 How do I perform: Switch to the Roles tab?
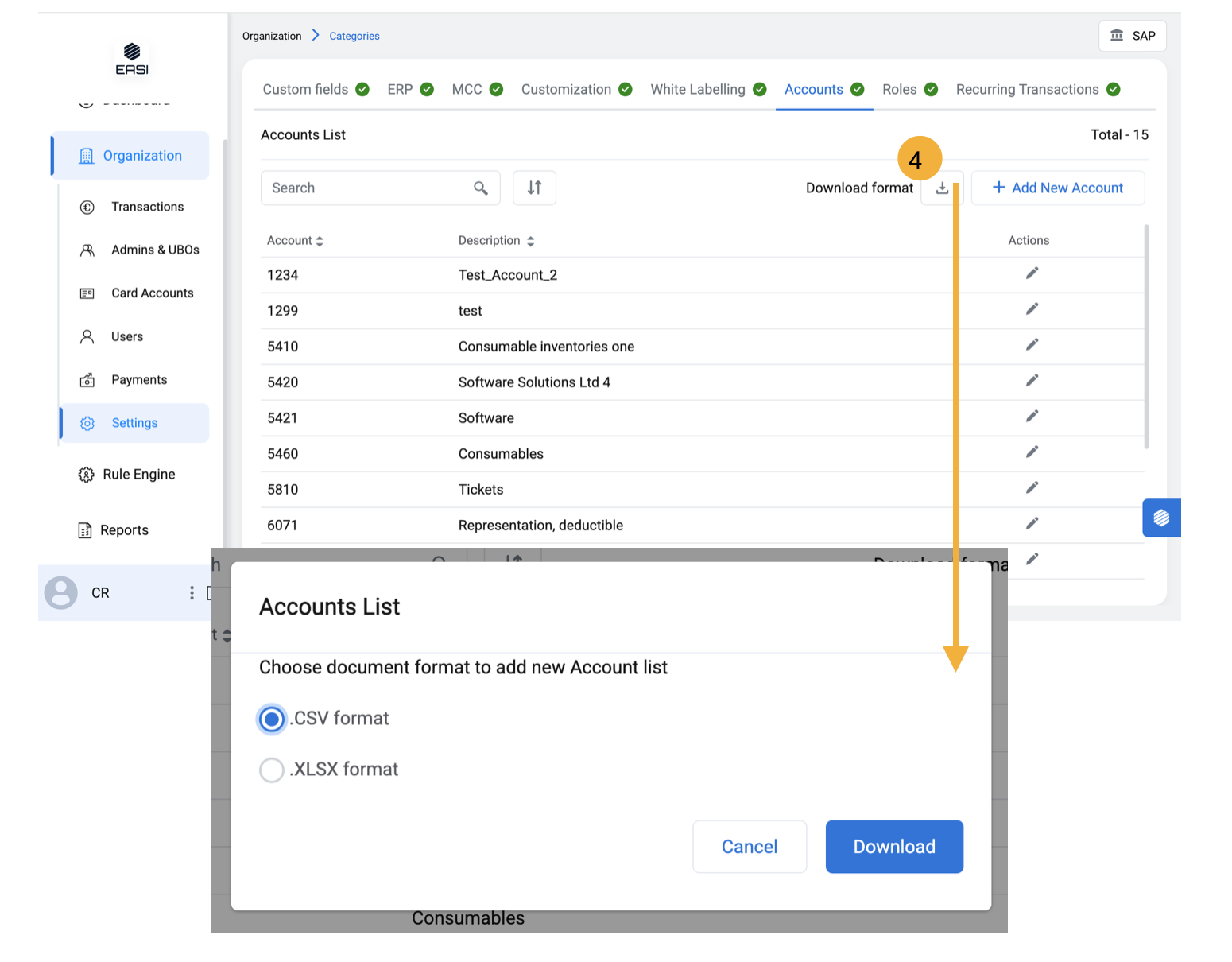(x=900, y=90)
